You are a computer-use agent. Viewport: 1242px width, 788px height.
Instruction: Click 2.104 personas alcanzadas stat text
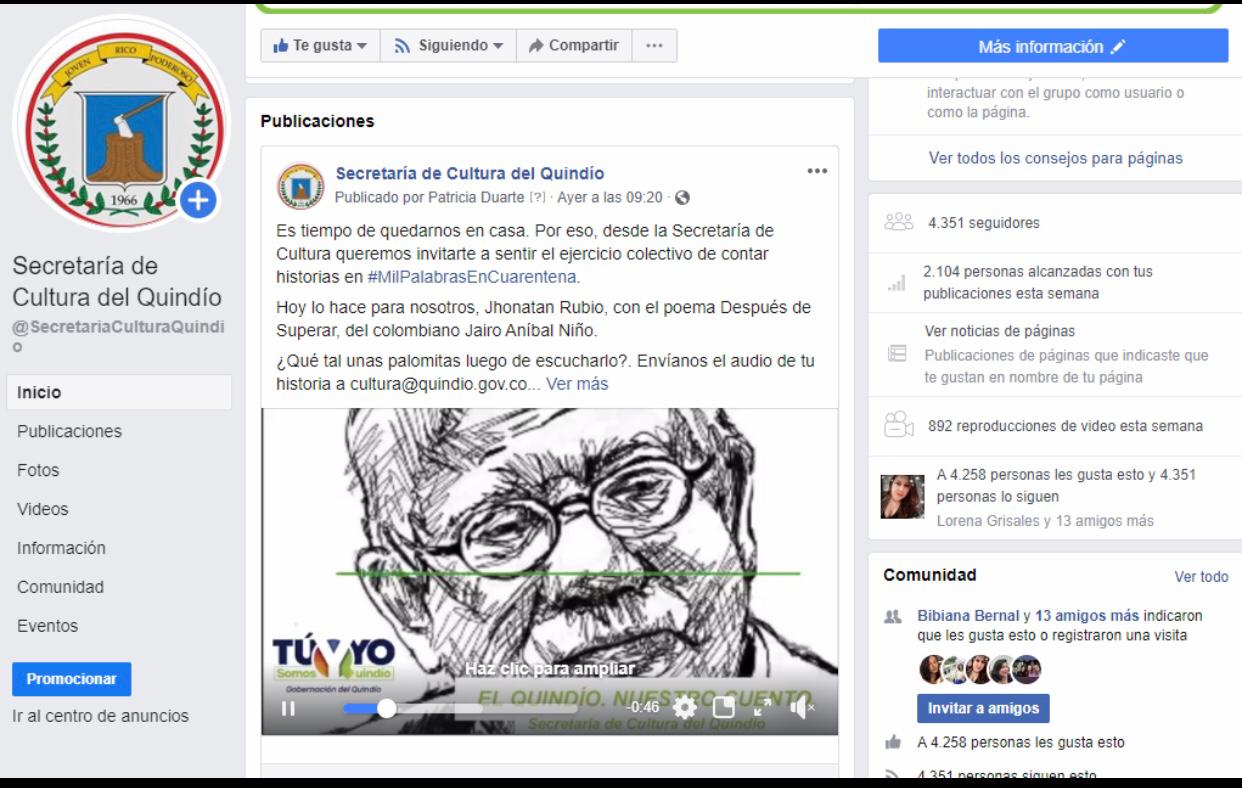click(x=1037, y=282)
